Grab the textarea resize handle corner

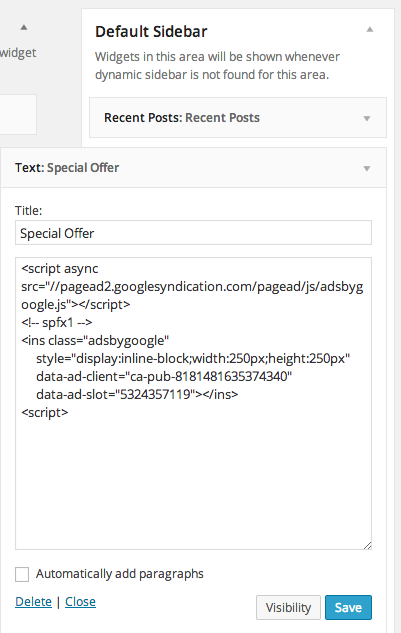click(367, 545)
